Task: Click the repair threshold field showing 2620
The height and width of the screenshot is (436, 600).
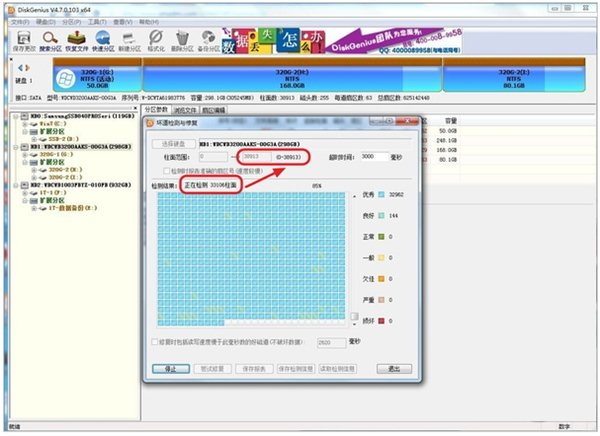Action: [x=331, y=342]
